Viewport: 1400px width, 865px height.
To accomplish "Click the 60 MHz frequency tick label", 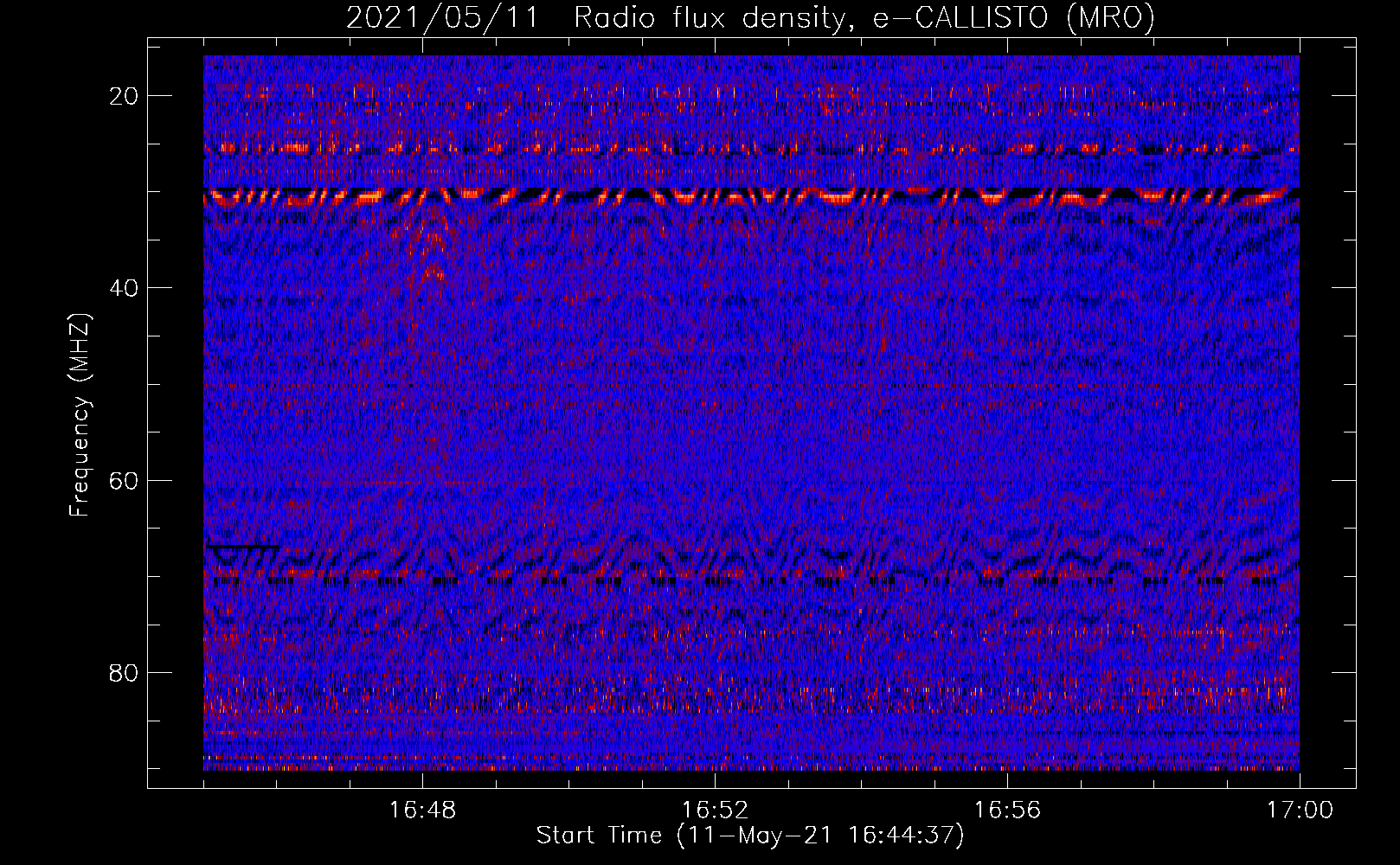I will [124, 480].
